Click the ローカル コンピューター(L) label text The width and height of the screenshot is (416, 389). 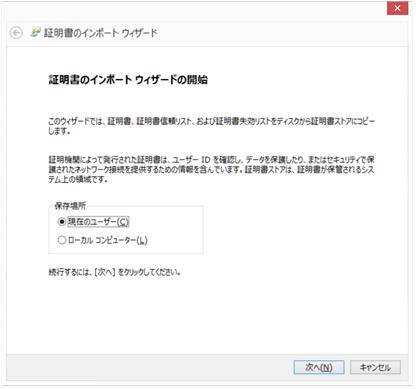[107, 240]
